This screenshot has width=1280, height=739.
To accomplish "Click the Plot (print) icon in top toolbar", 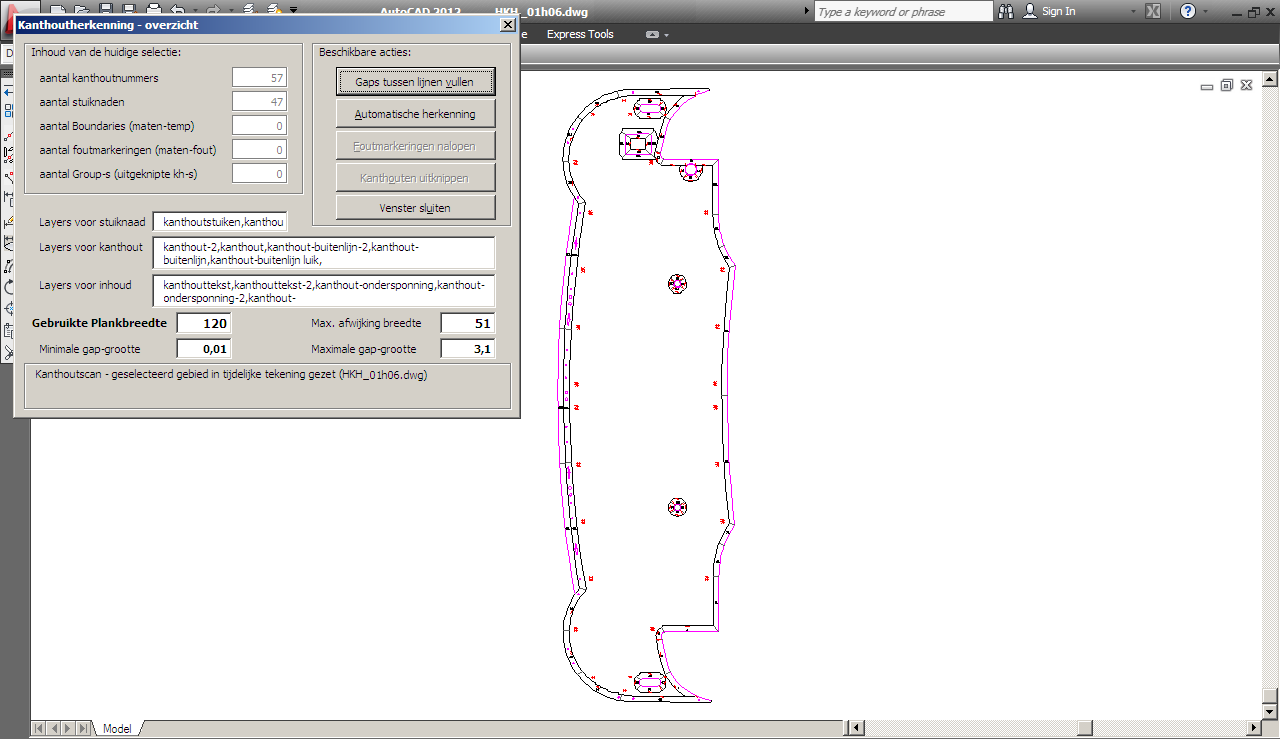I will coord(155,10).
